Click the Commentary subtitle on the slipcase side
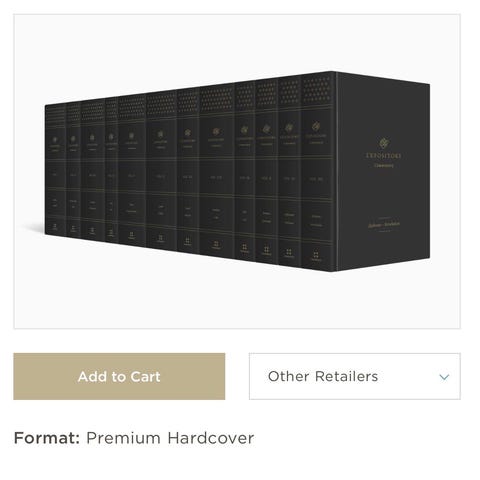This screenshot has height=480, width=480. [383, 165]
